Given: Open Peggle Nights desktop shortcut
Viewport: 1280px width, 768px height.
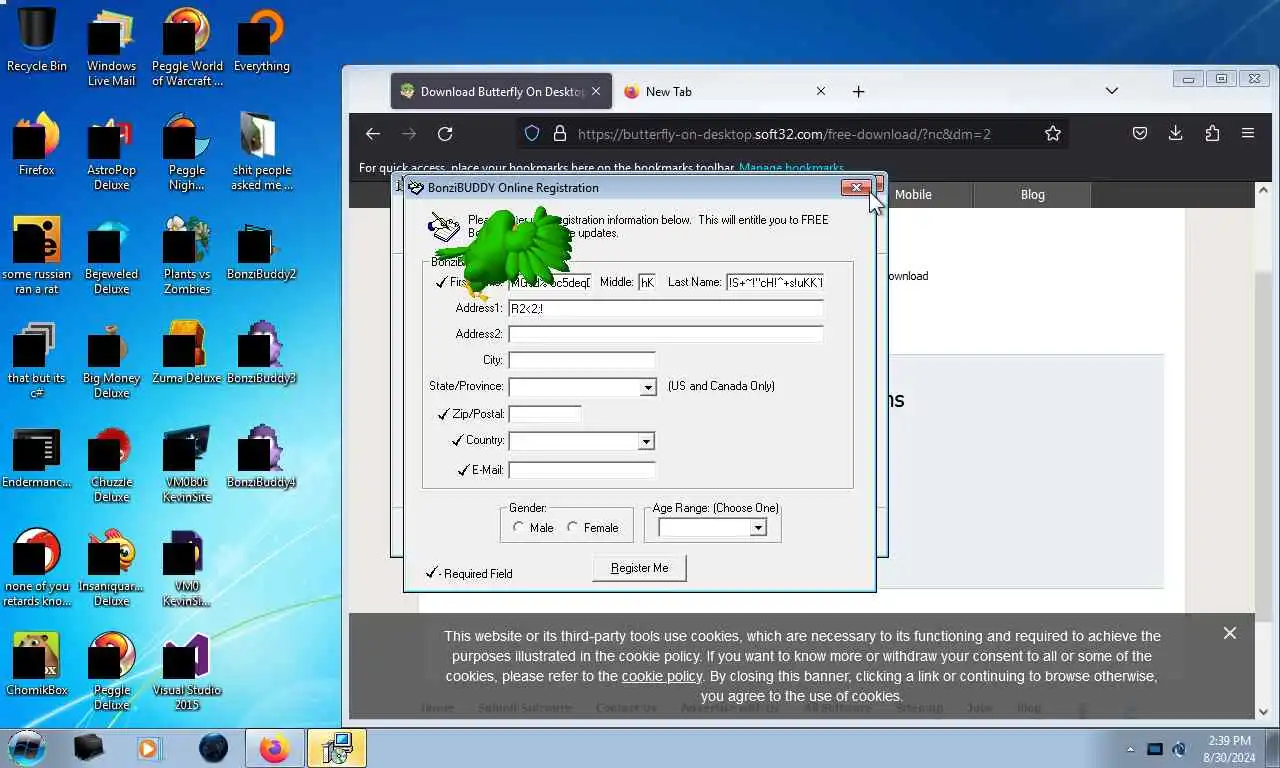Looking at the screenshot, I should [187, 151].
